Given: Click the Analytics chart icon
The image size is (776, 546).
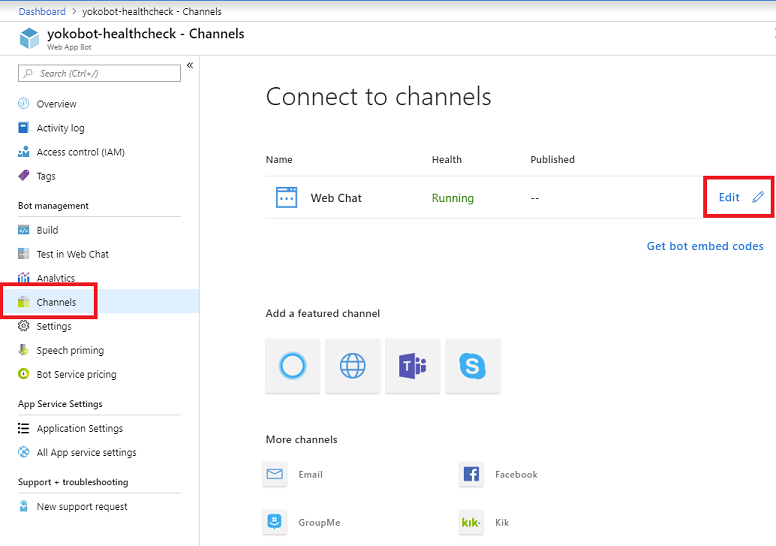Looking at the screenshot, I should (23, 277).
